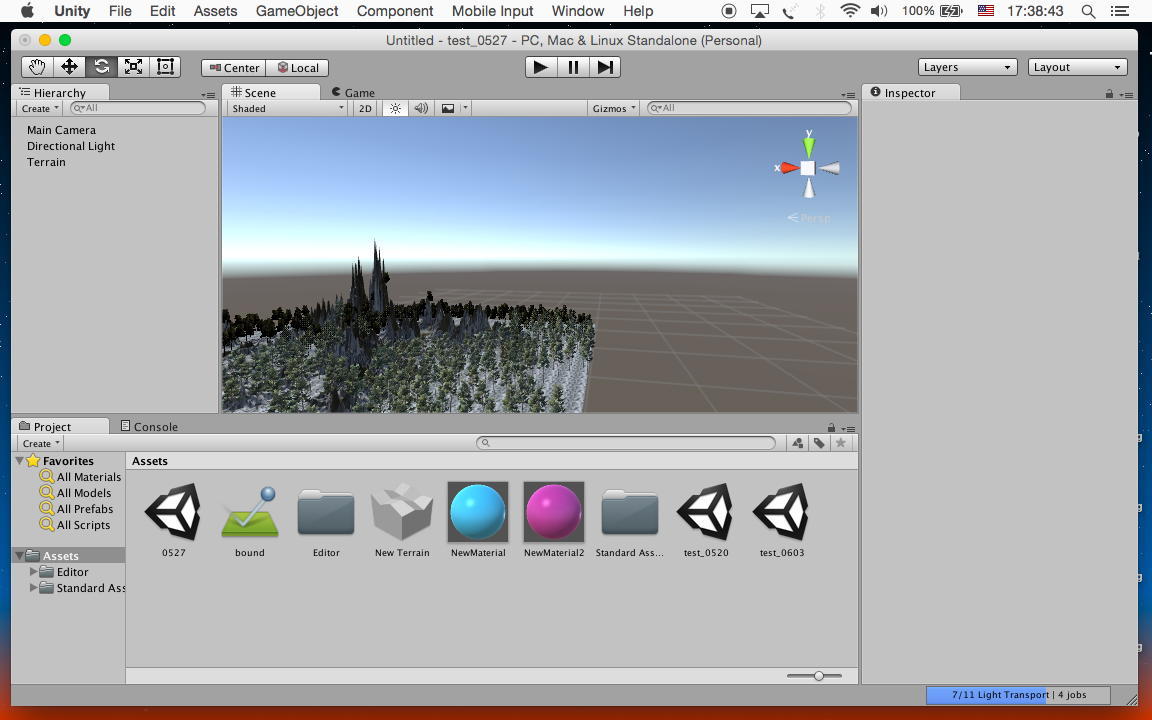This screenshot has width=1152, height=720.
Task: Click the Local rotation button
Action: click(298, 68)
